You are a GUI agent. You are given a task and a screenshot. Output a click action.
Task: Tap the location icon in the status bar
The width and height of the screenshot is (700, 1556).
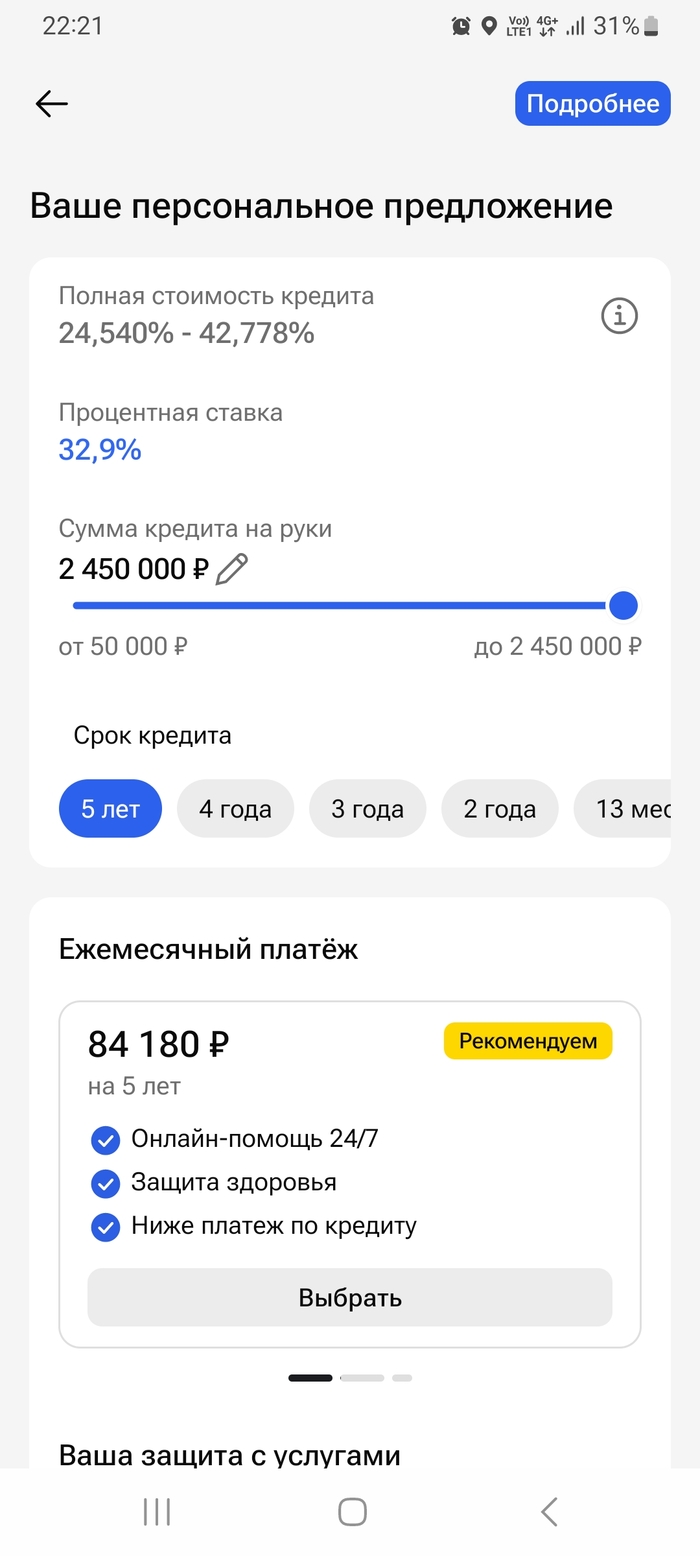click(x=488, y=26)
